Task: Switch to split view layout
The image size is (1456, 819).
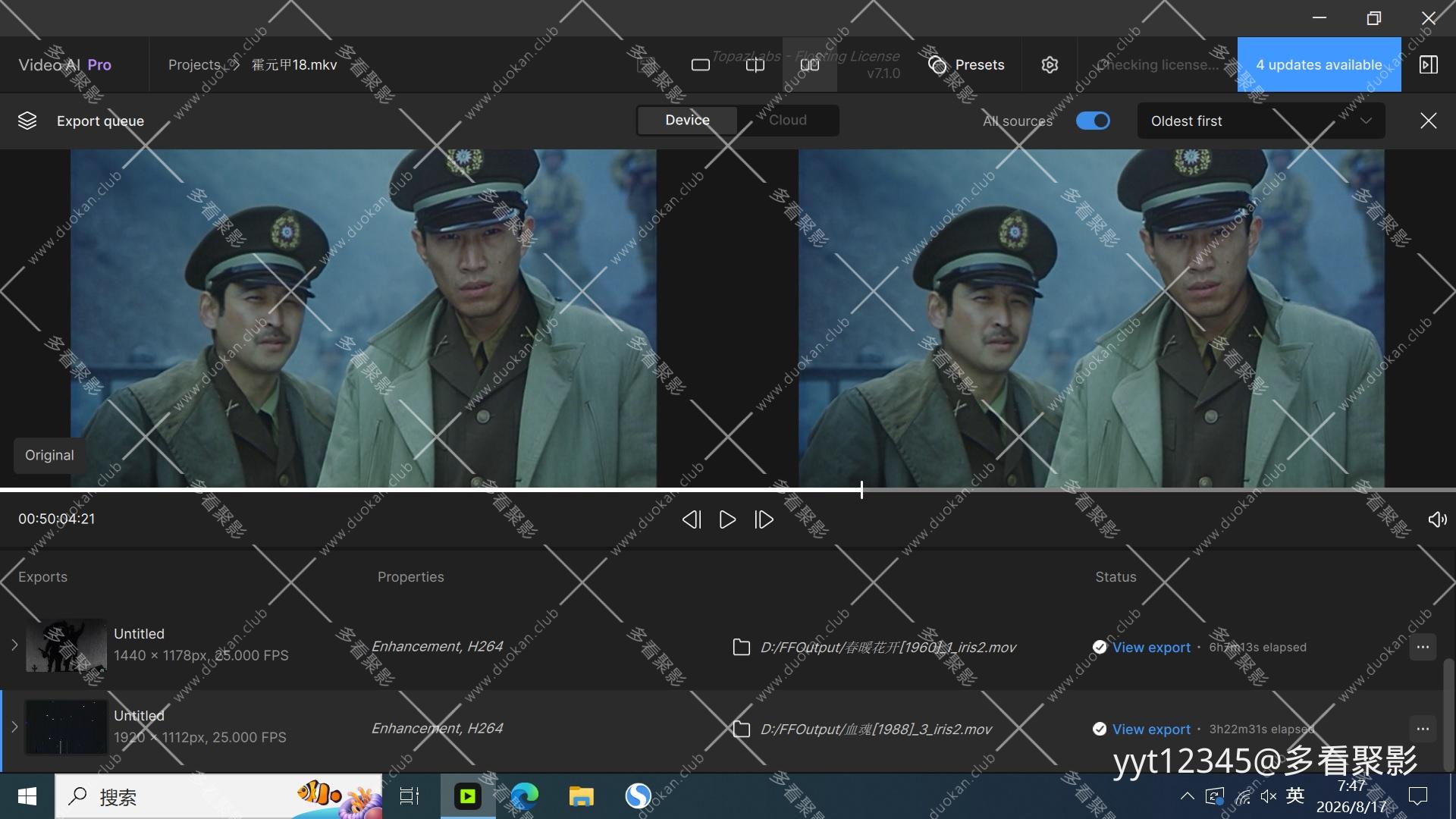Action: [755, 65]
